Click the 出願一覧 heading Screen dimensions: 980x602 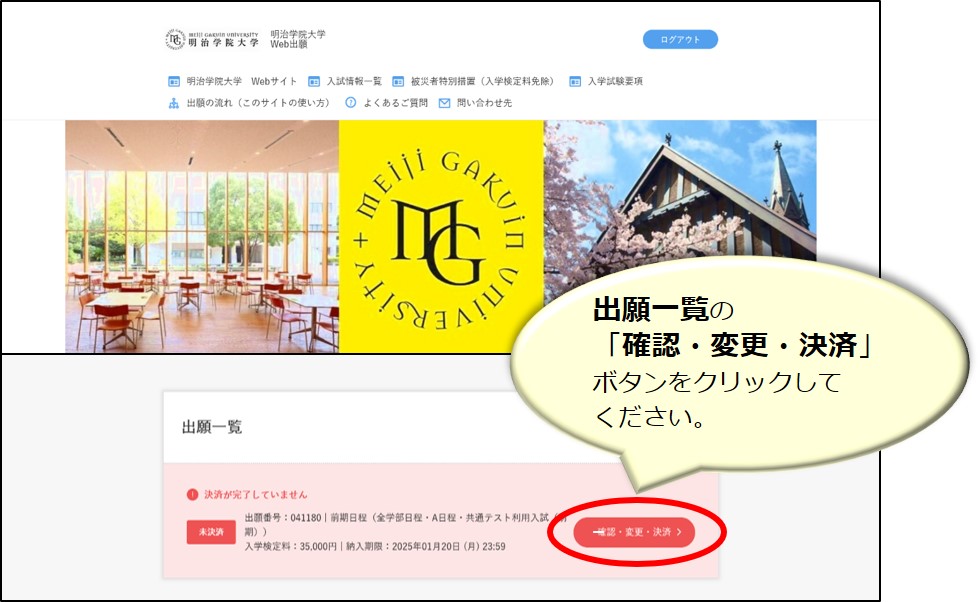click(x=212, y=427)
